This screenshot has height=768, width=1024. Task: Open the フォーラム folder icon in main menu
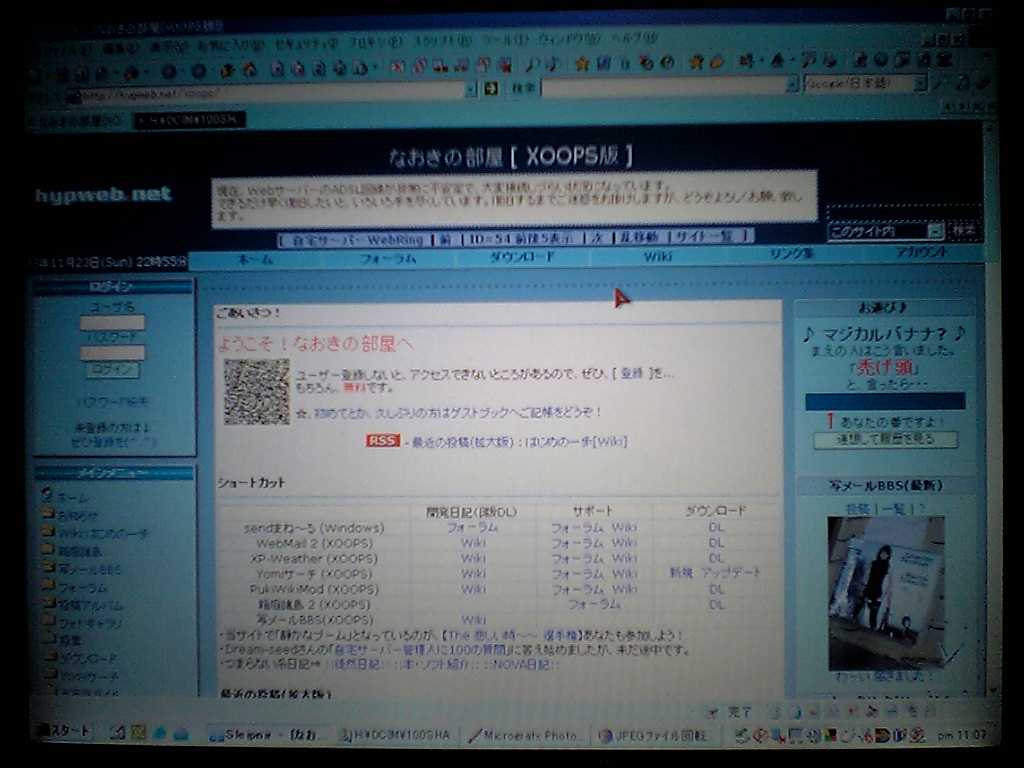[47, 587]
